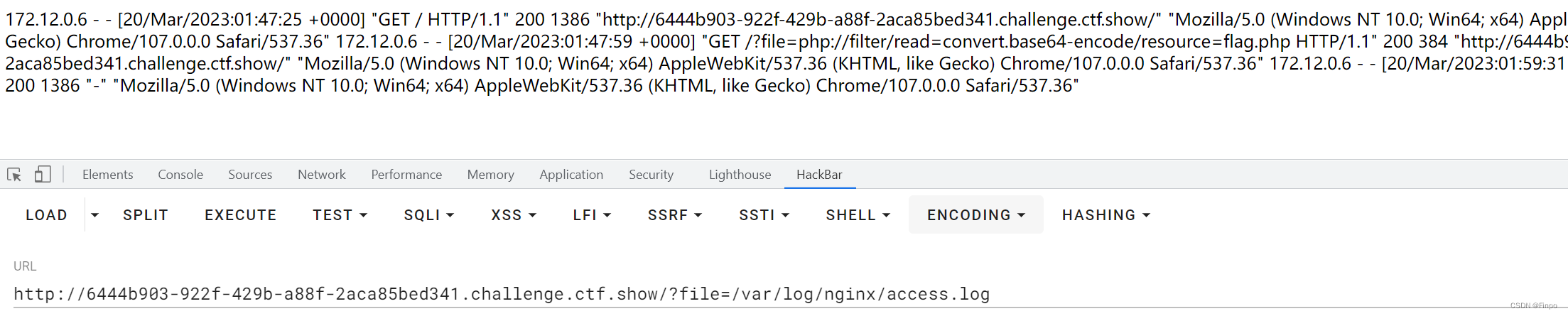This screenshot has height=316, width=1568.
Task: Open the TEST dropdown menu
Action: pos(340,215)
